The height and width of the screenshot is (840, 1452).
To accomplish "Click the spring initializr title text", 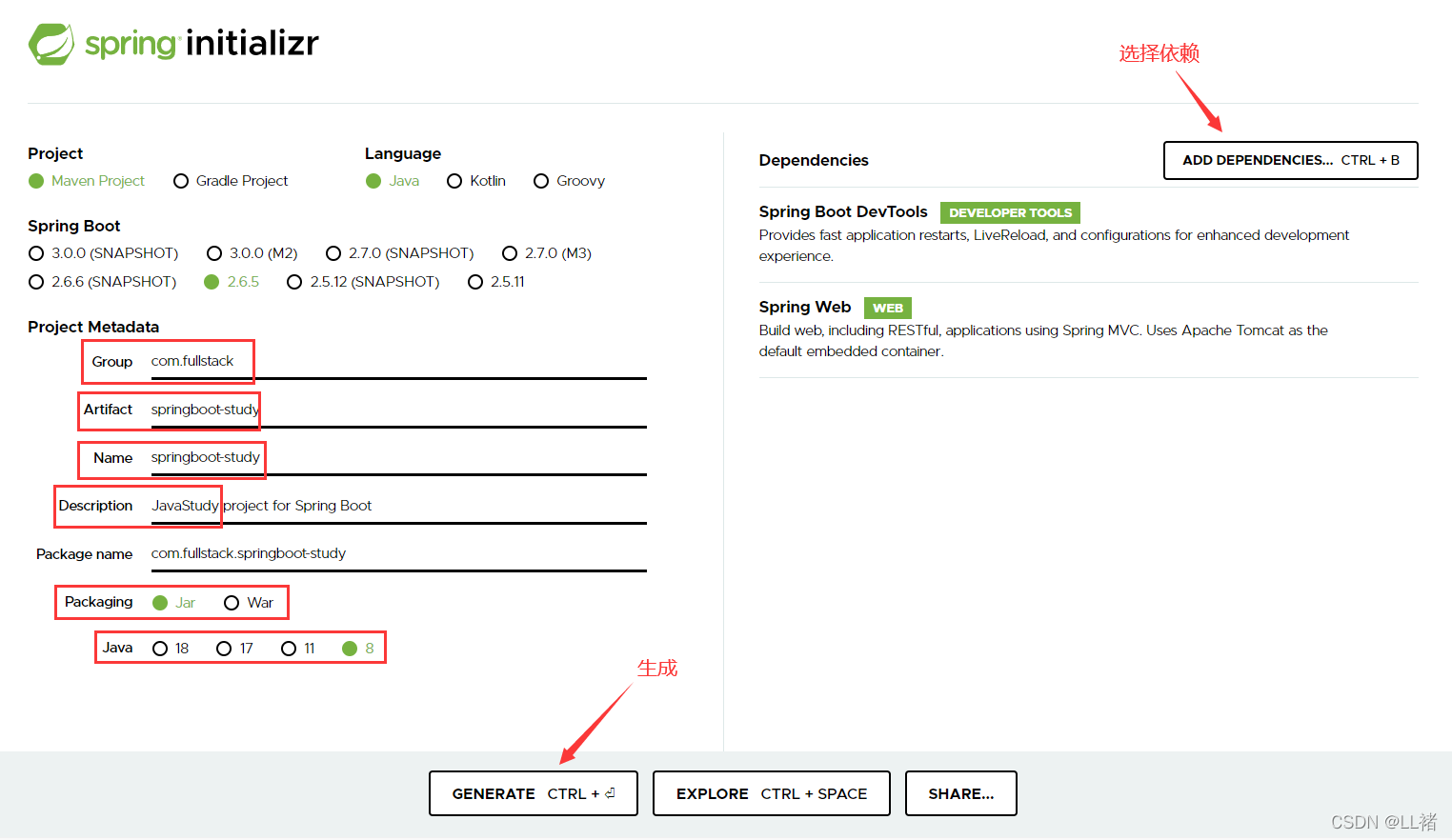I will 202,44.
